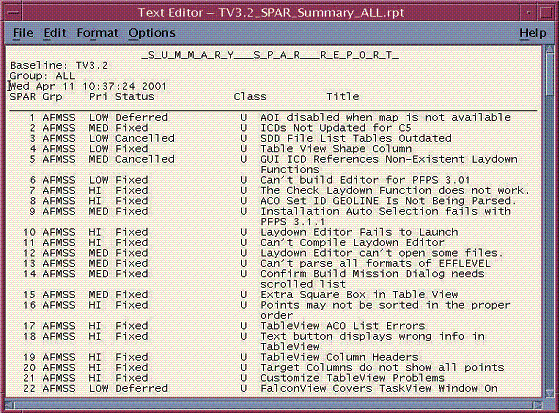Image resolution: width=559 pixels, height=413 pixels.
Task: Open the Format menu
Action: tap(97, 33)
